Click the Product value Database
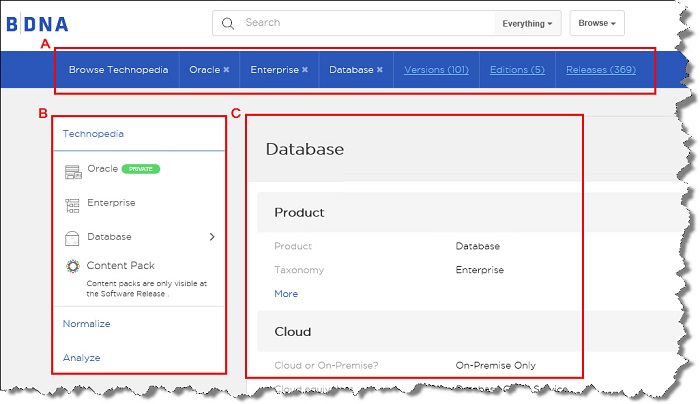This screenshot has height=404, width=700. coord(478,246)
